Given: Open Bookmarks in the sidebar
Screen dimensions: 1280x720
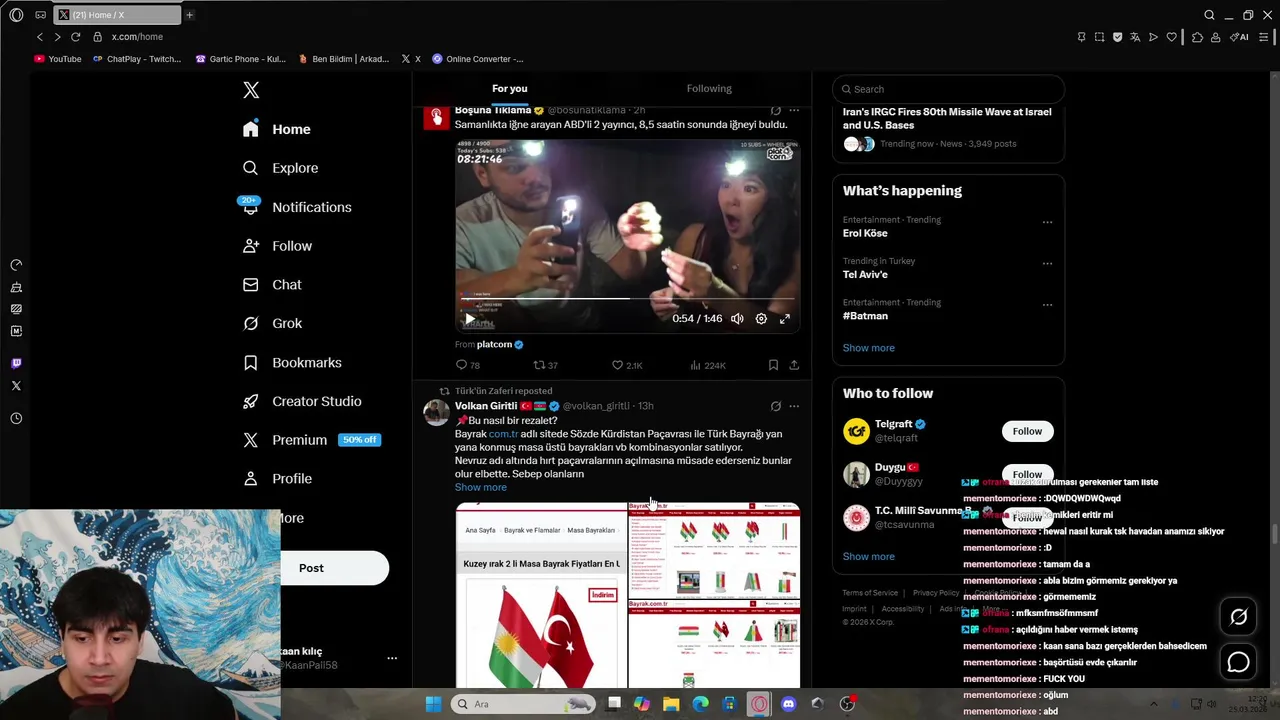Looking at the screenshot, I should pos(292,363).
